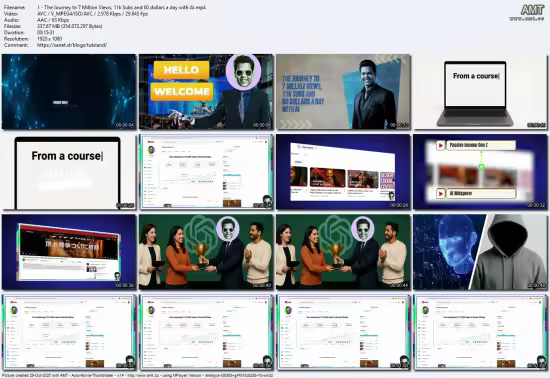Image resolution: width=550 pixels, height=378 pixels.
Task: Select the AI face and hooded figure thumbnail
Action: click(480, 252)
